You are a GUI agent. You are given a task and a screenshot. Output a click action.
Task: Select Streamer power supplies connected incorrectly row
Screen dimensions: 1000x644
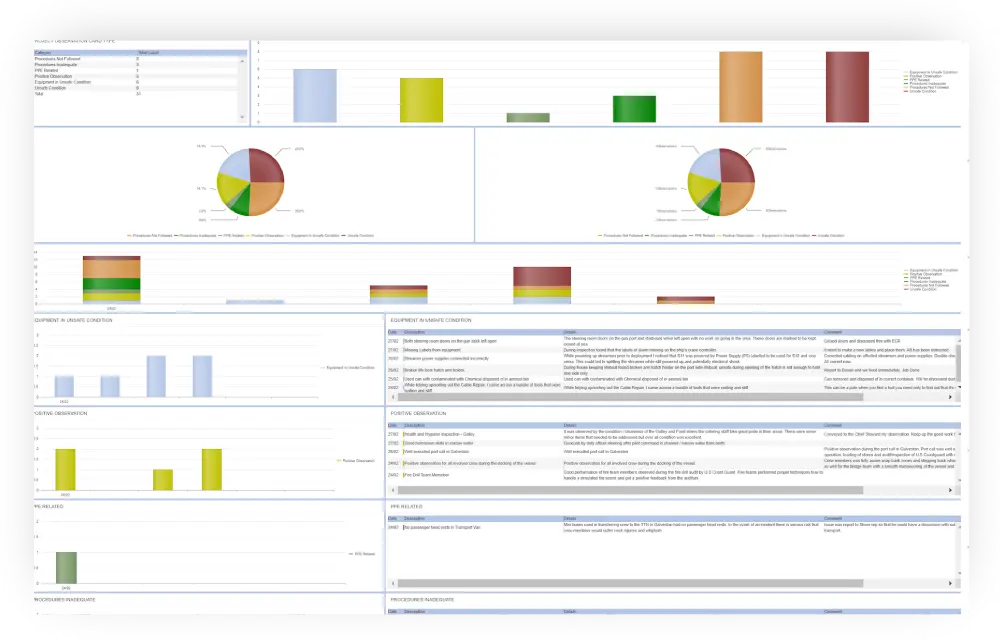tap(671, 358)
